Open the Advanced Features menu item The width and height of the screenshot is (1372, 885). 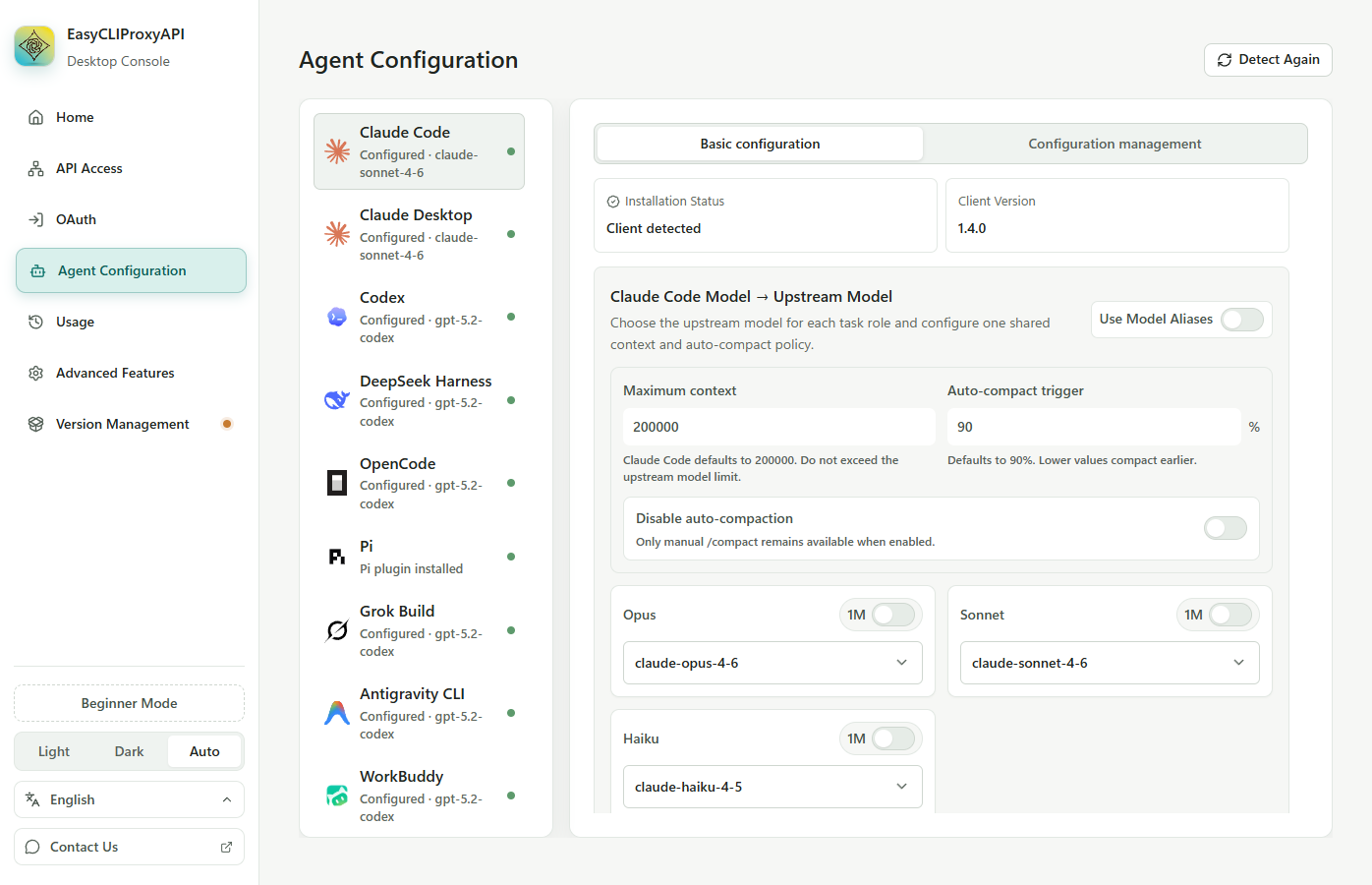pos(131,373)
